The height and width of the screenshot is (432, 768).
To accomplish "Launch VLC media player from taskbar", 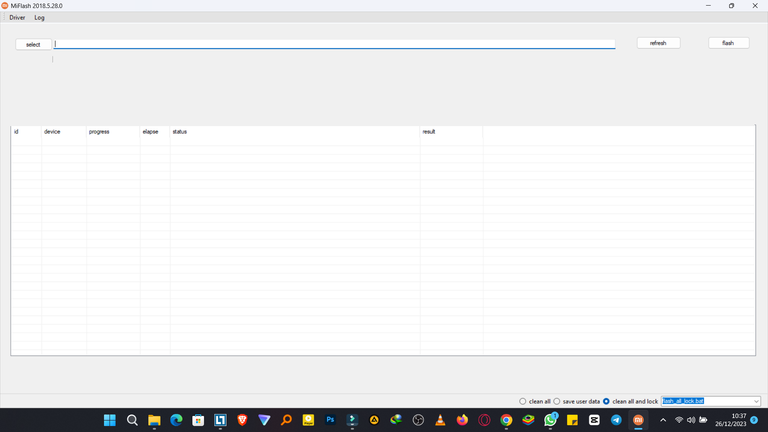I will click(x=440, y=420).
